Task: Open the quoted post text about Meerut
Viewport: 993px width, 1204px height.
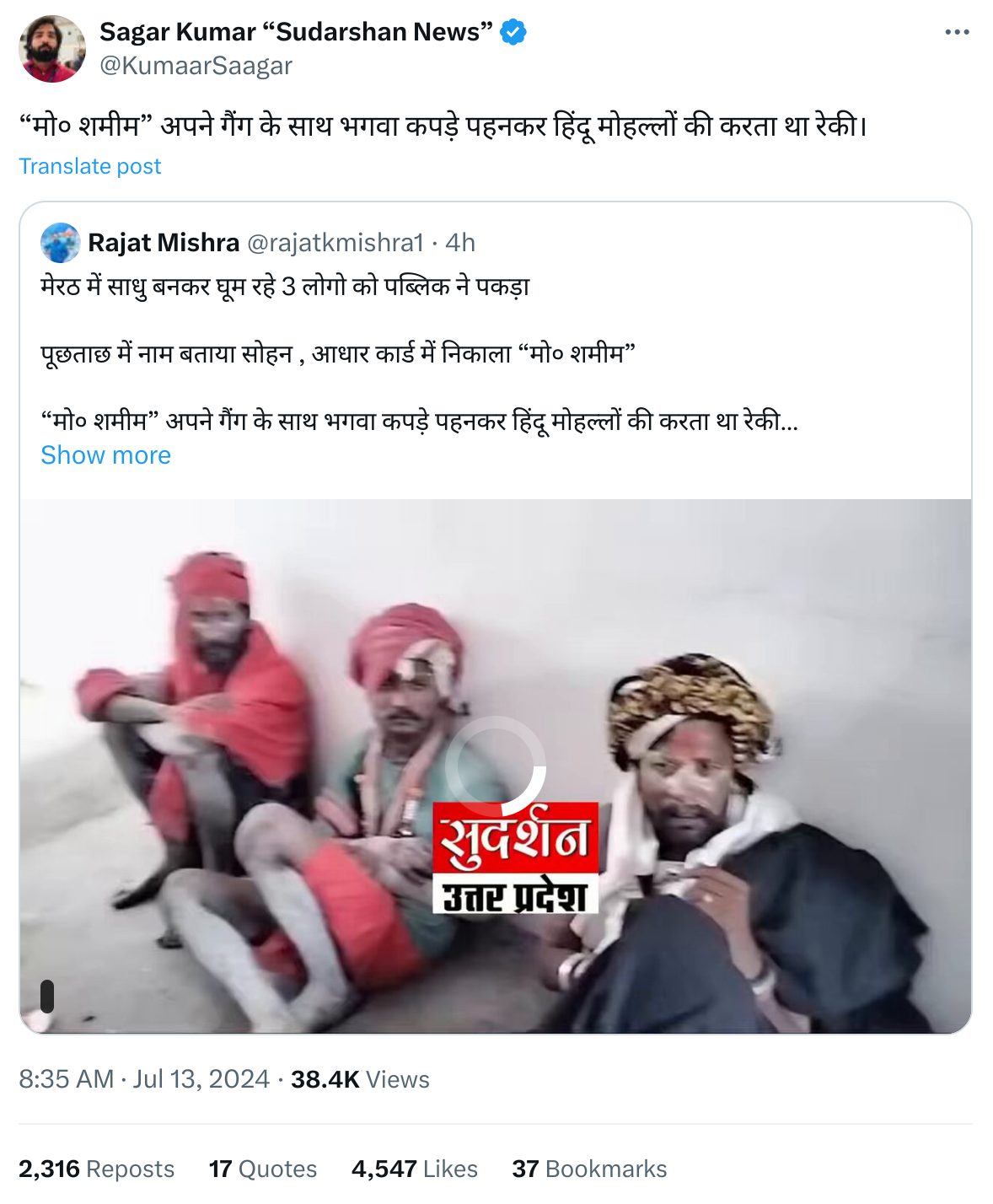Action: [420, 353]
